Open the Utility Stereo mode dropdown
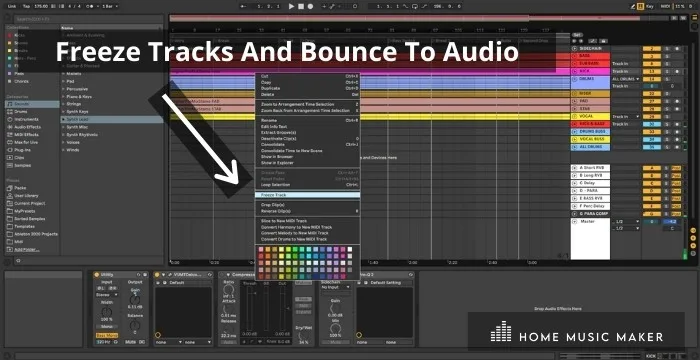The height and width of the screenshot is (360, 700). 107,295
